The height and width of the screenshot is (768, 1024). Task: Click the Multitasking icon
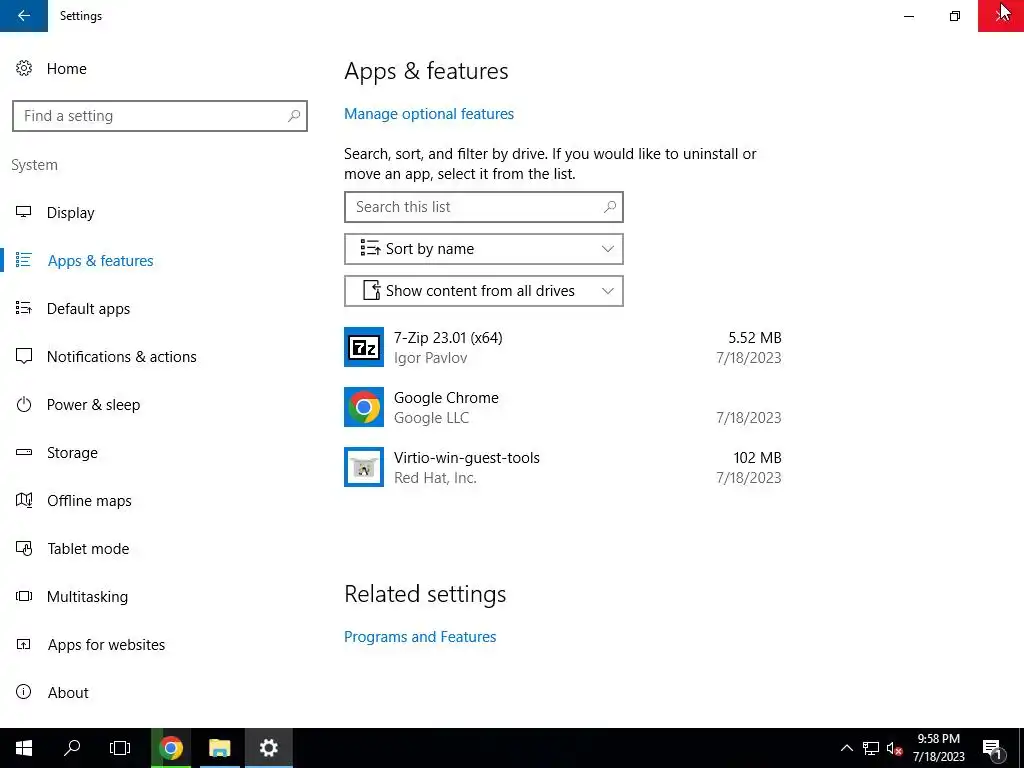pyautogui.click(x=24, y=596)
